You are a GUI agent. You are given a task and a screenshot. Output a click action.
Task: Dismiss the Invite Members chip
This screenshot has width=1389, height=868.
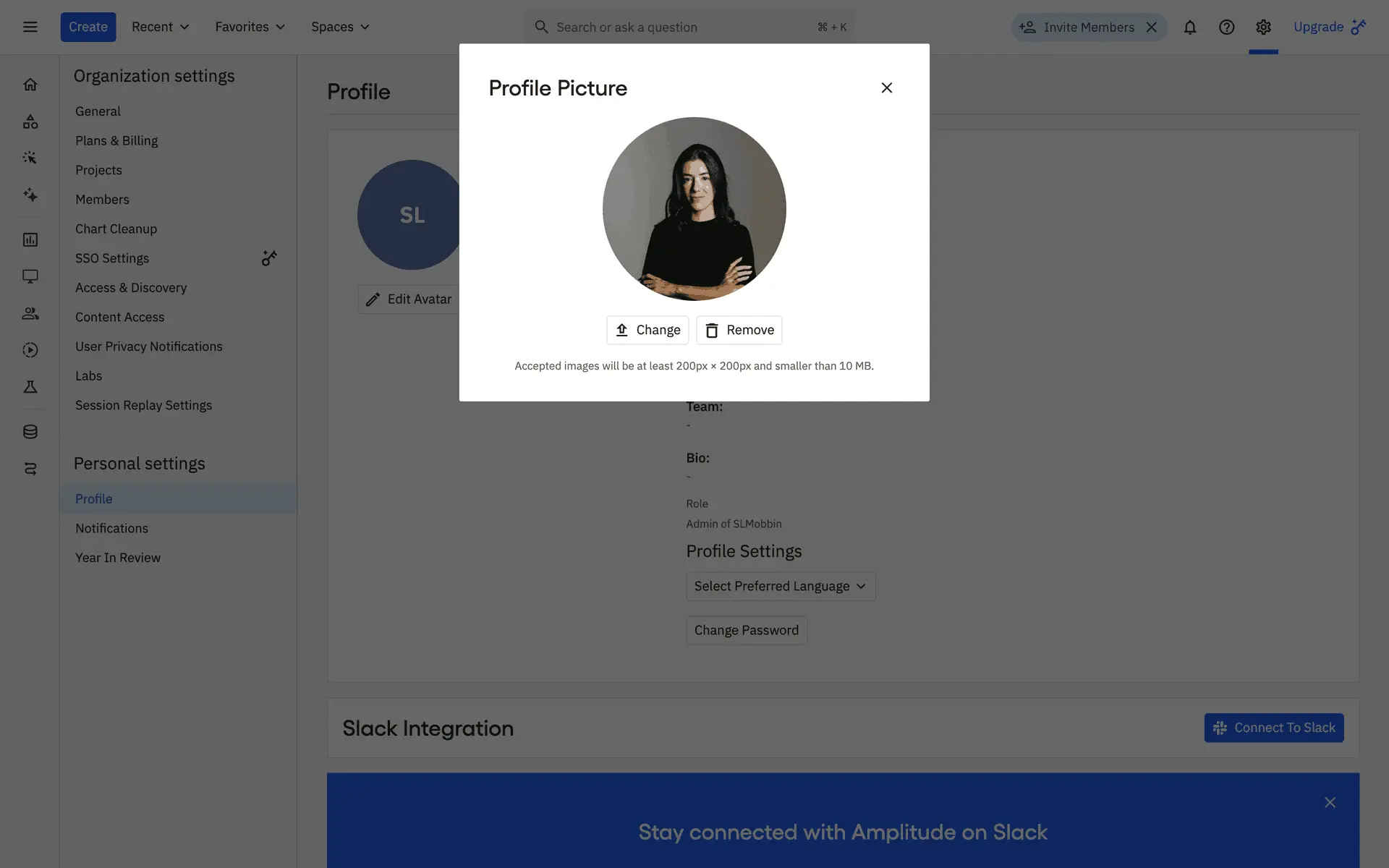[x=1152, y=27]
